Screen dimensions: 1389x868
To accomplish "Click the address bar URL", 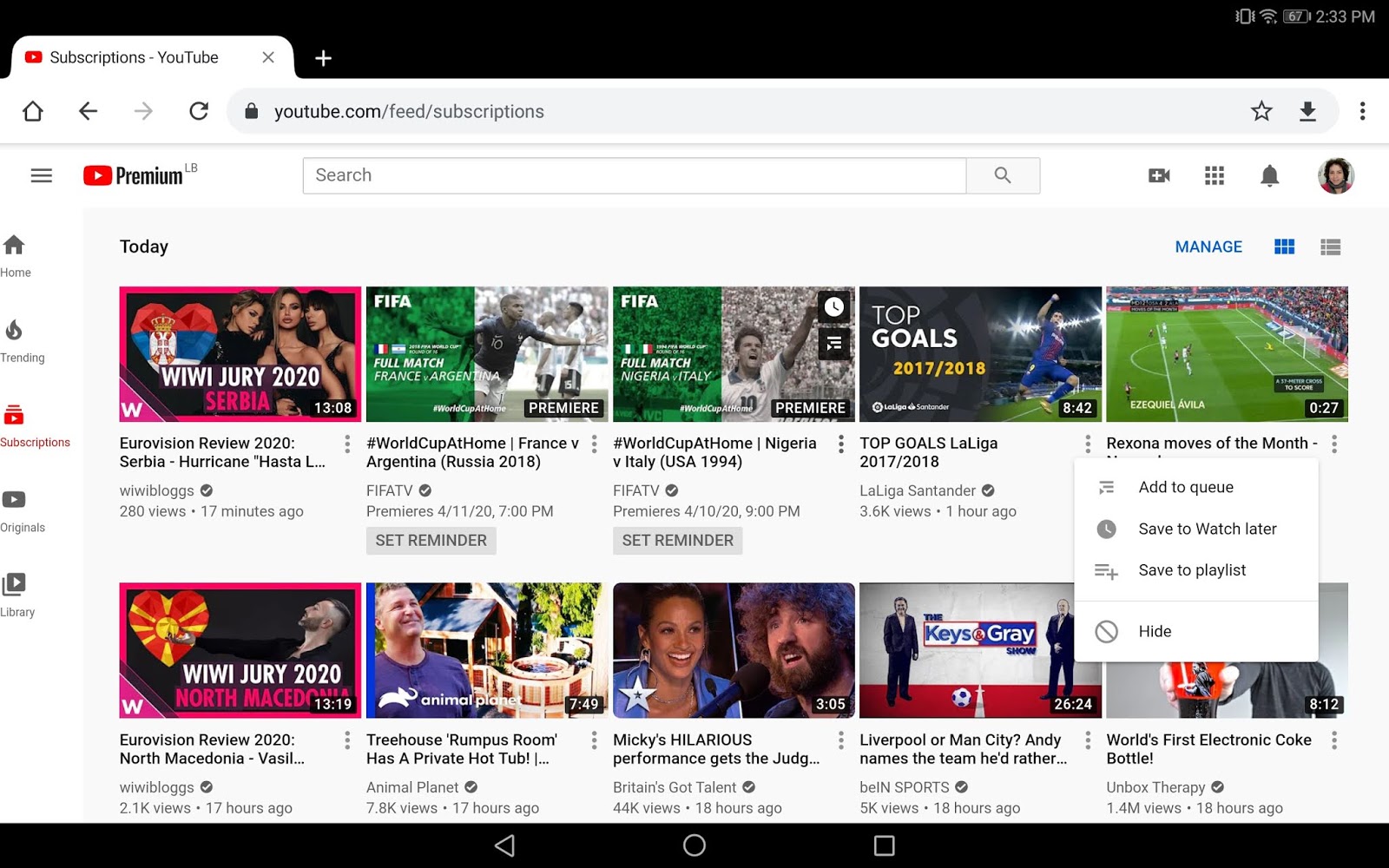I will tap(409, 112).
